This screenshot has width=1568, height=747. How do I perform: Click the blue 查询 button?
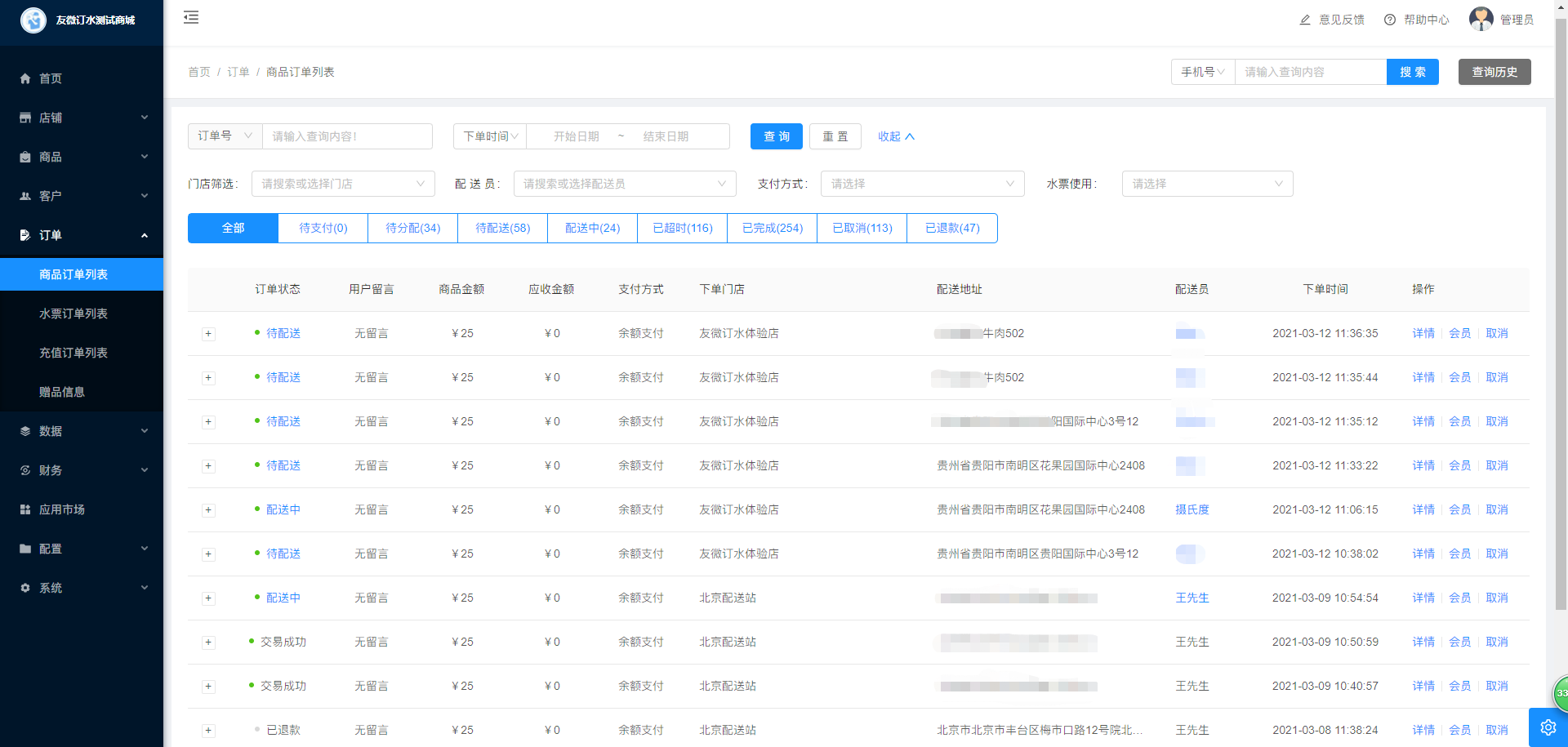coord(777,136)
